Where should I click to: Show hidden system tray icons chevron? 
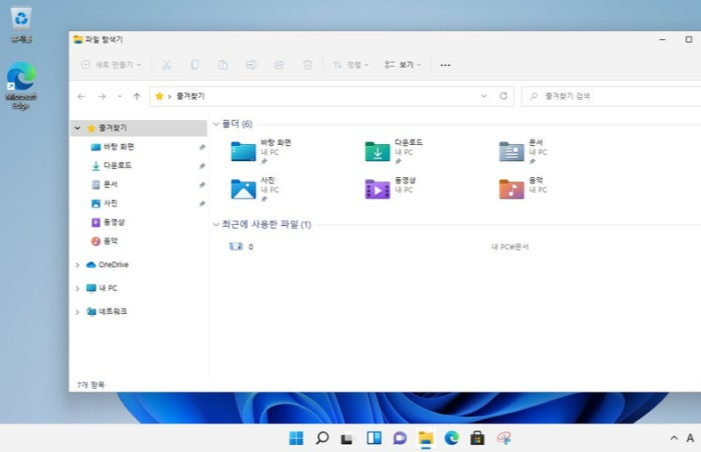click(674, 438)
